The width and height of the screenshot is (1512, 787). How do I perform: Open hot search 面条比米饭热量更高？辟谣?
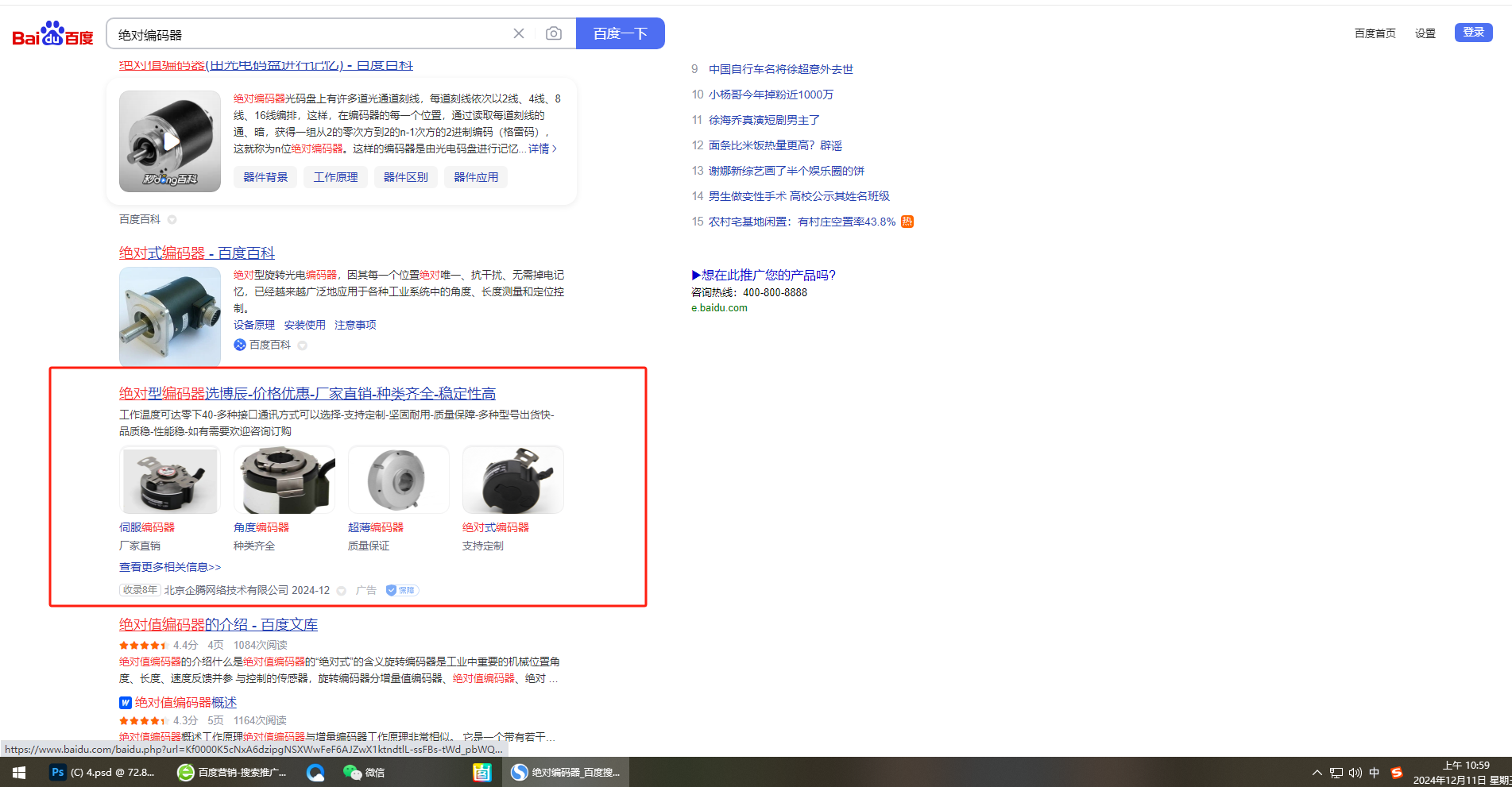[775, 145]
